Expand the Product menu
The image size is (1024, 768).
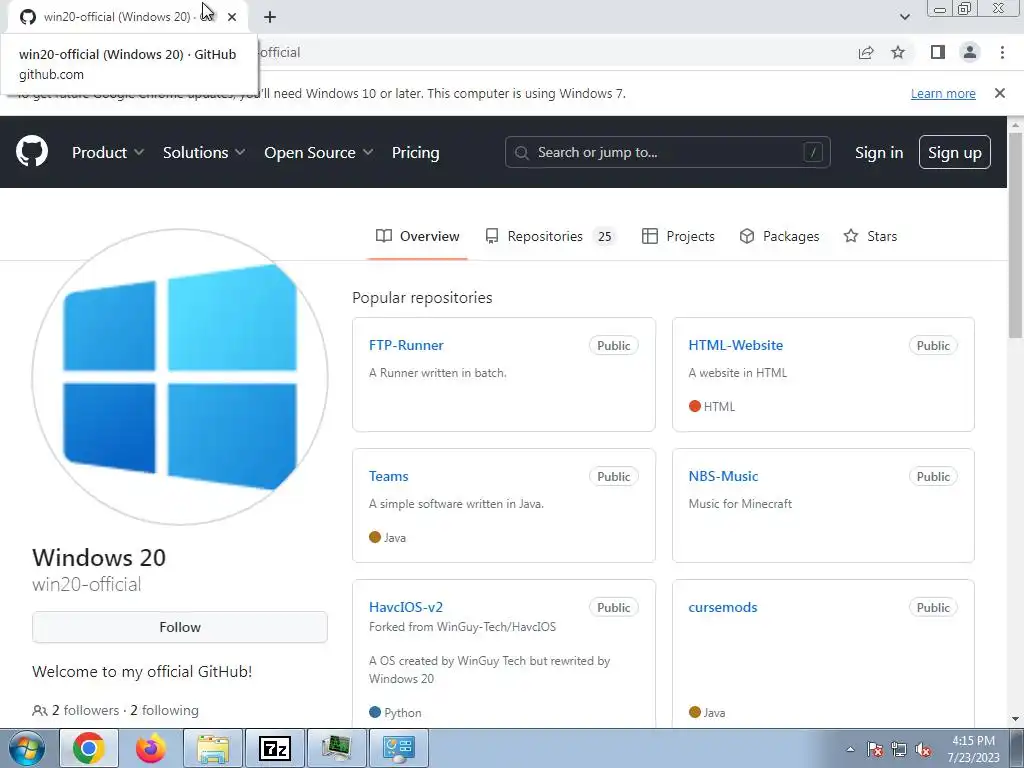point(108,152)
